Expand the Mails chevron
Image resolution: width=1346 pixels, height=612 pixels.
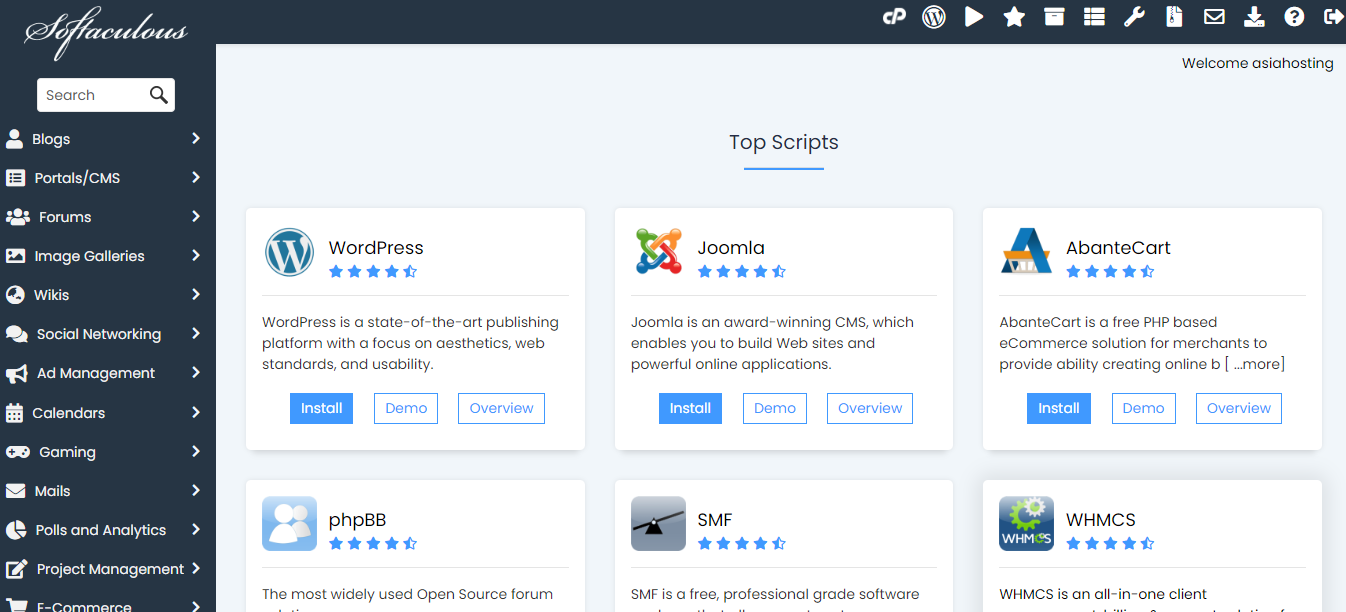pyautogui.click(x=196, y=490)
